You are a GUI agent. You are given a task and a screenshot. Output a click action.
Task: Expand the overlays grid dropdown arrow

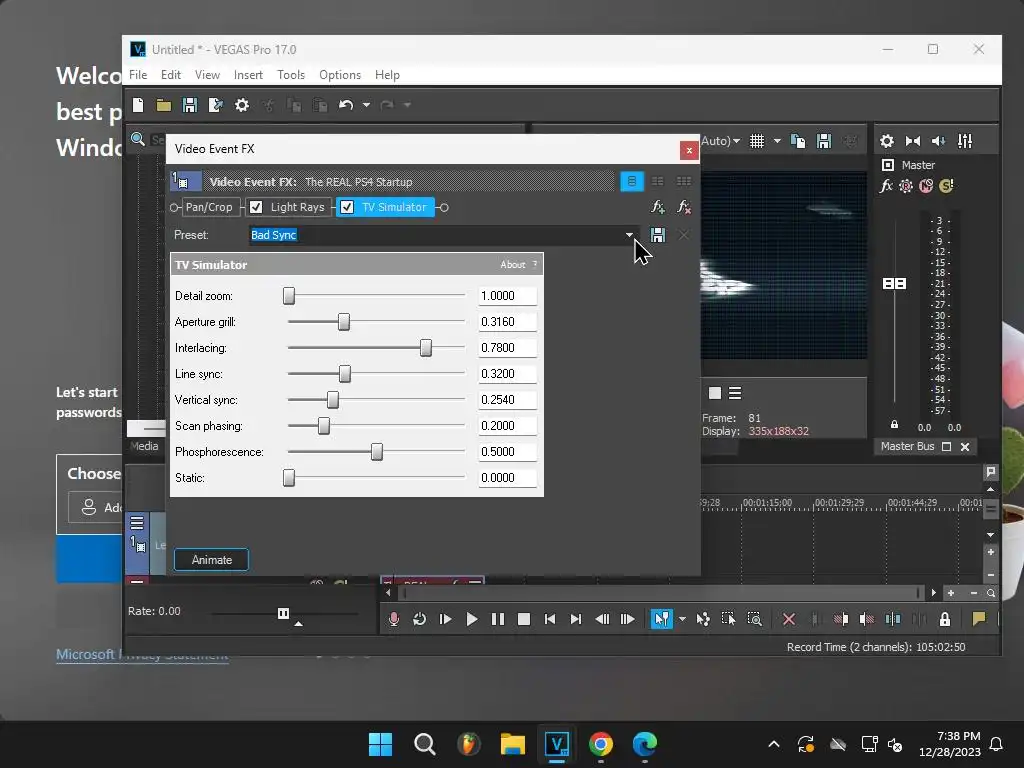777,140
